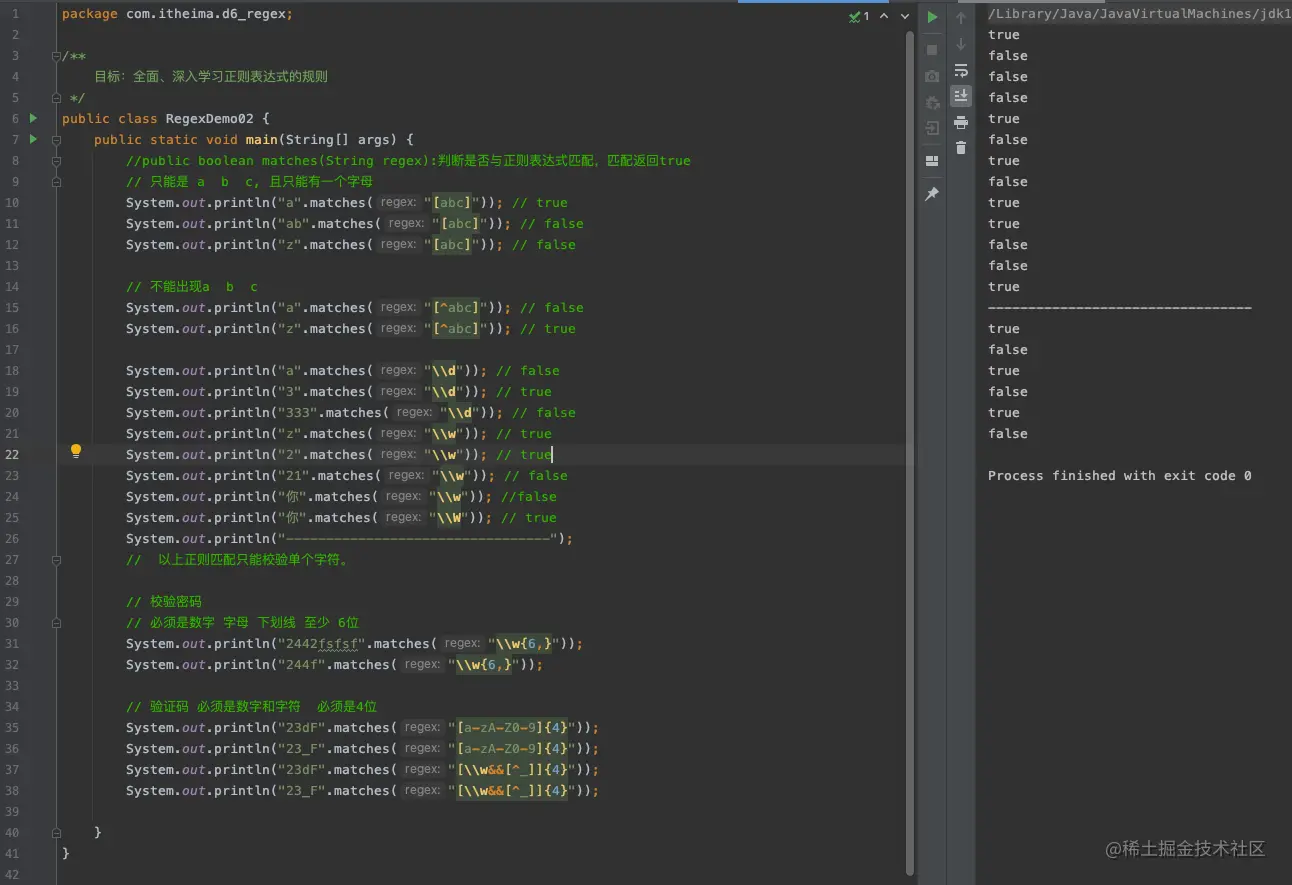Click comment '// 校验密码'
This screenshot has height=885, width=1292.
164,602
